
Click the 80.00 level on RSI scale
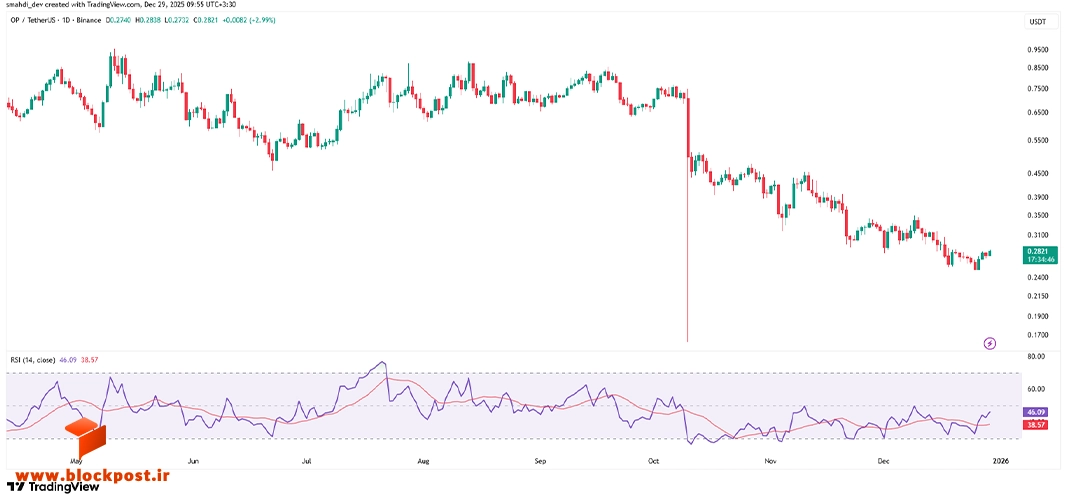point(1035,356)
